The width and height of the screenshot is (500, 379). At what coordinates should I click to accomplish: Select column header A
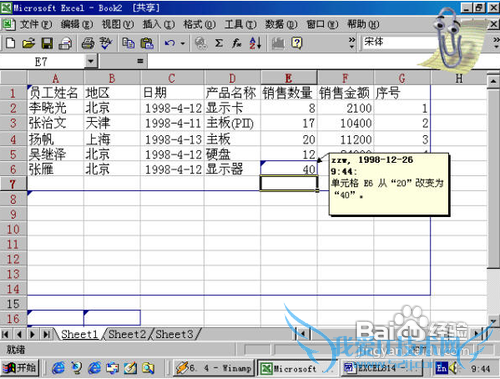[x=55, y=78]
